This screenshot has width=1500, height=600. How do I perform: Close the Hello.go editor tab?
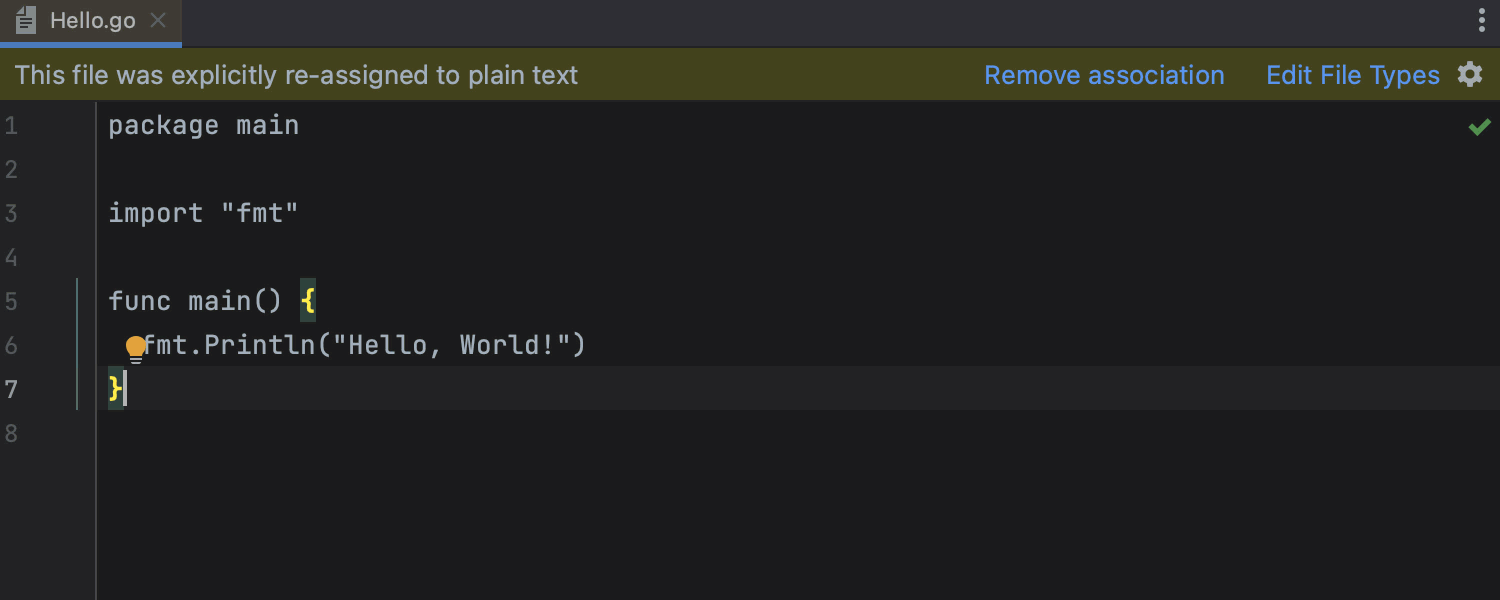pyautogui.click(x=158, y=20)
